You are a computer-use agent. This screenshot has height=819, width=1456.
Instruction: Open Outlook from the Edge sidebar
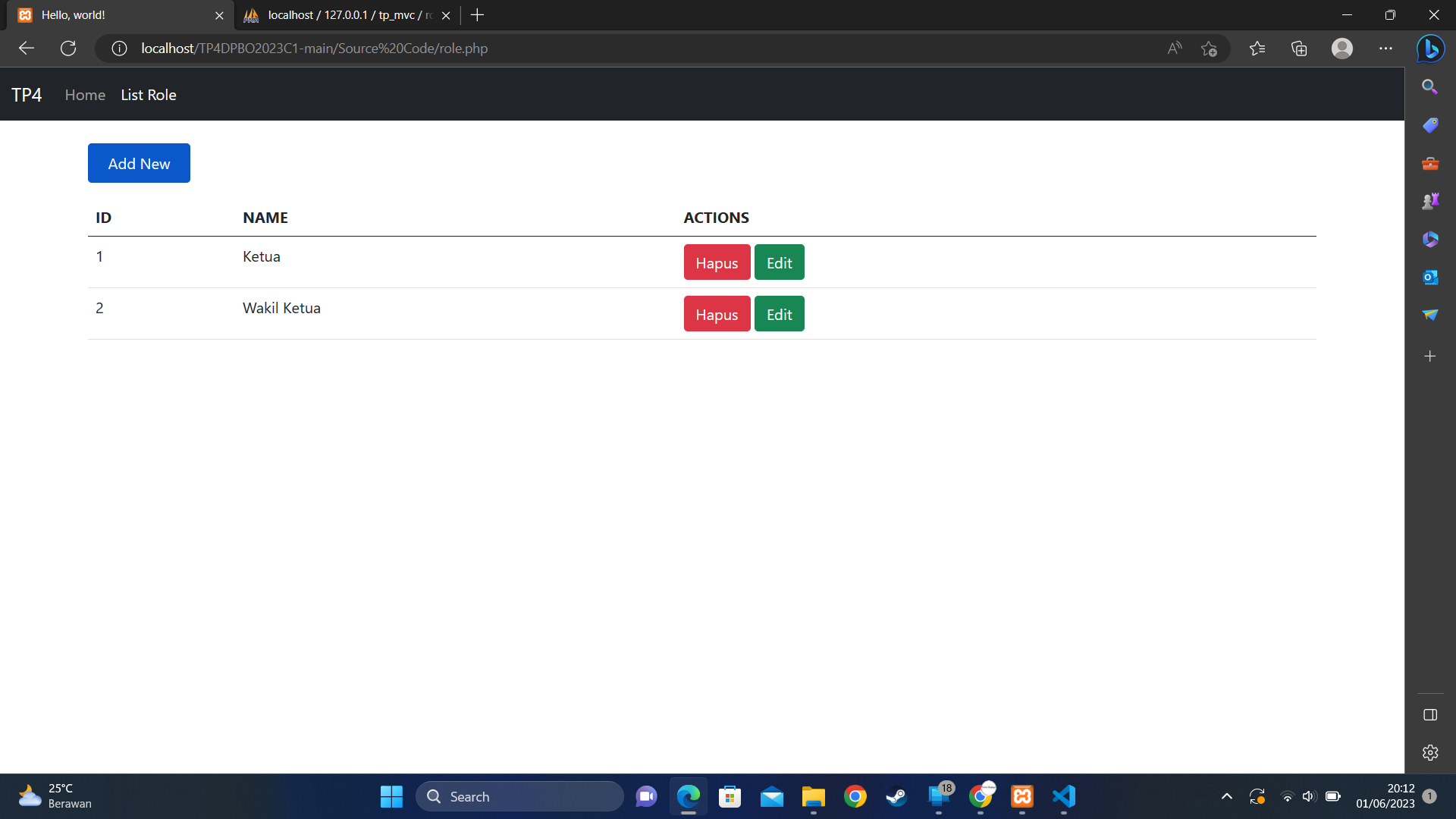[1430, 277]
